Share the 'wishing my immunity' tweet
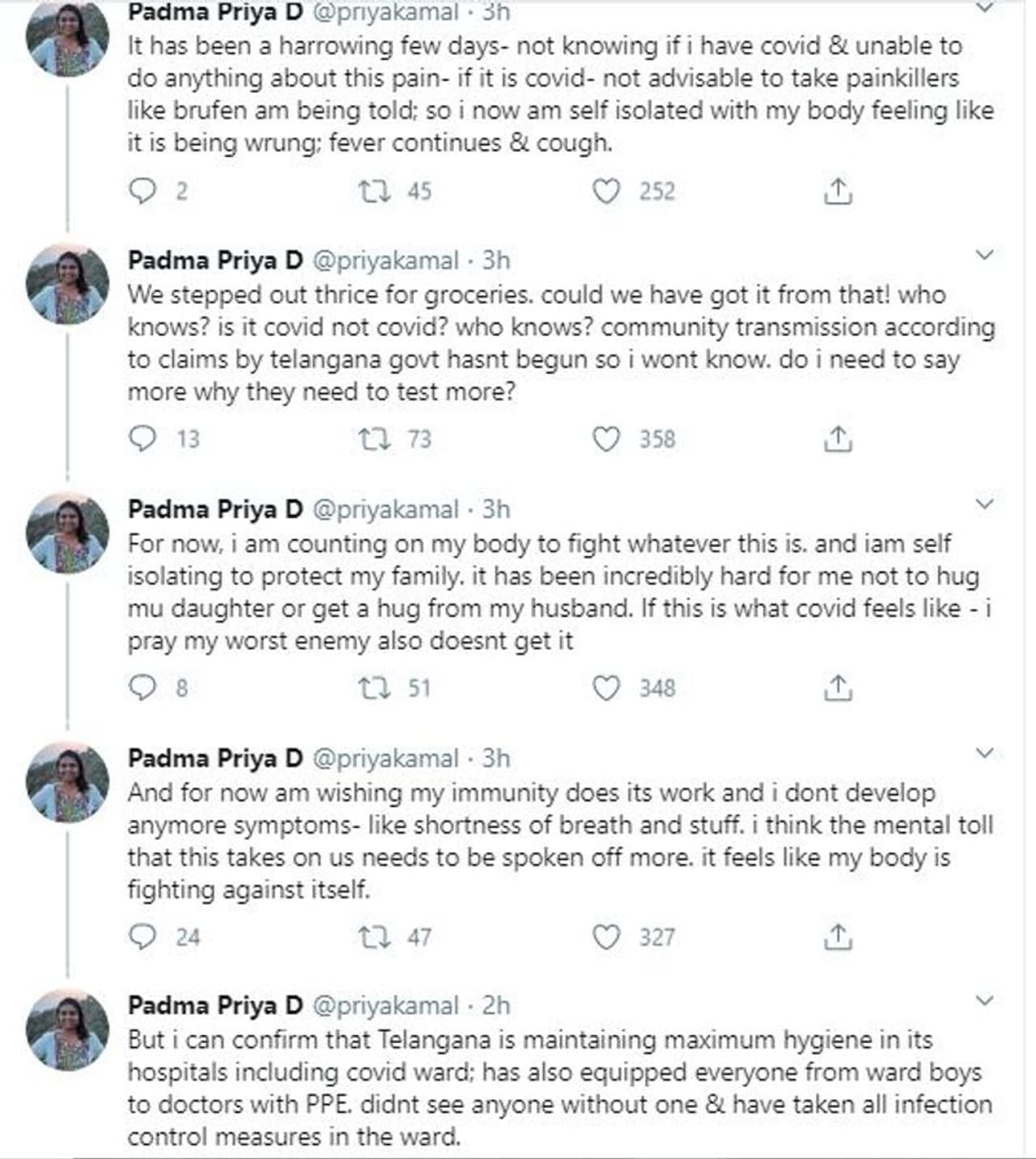Screen dimensions: 1036x1159 pyautogui.click(x=838, y=936)
